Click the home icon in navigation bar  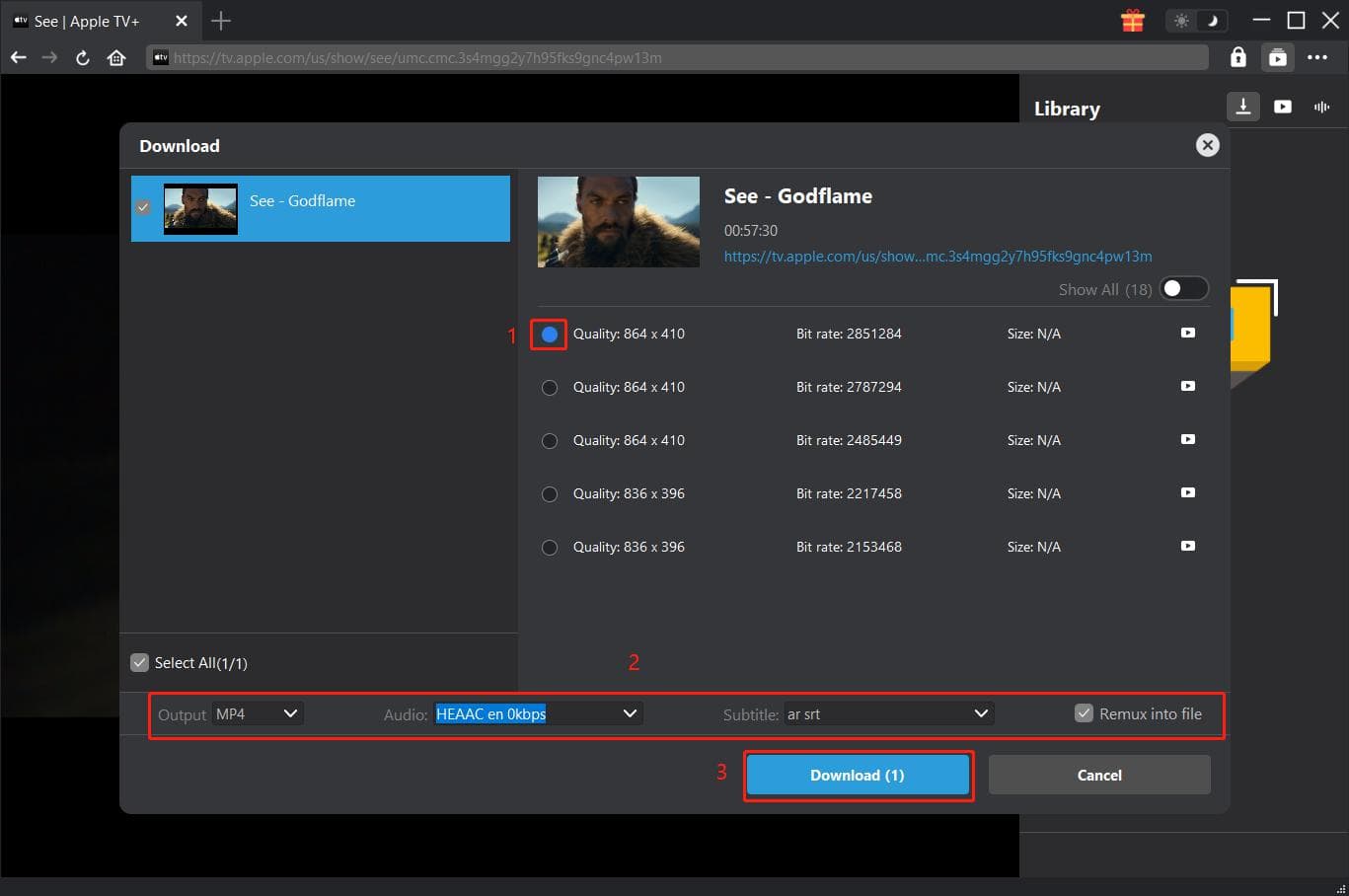[116, 58]
